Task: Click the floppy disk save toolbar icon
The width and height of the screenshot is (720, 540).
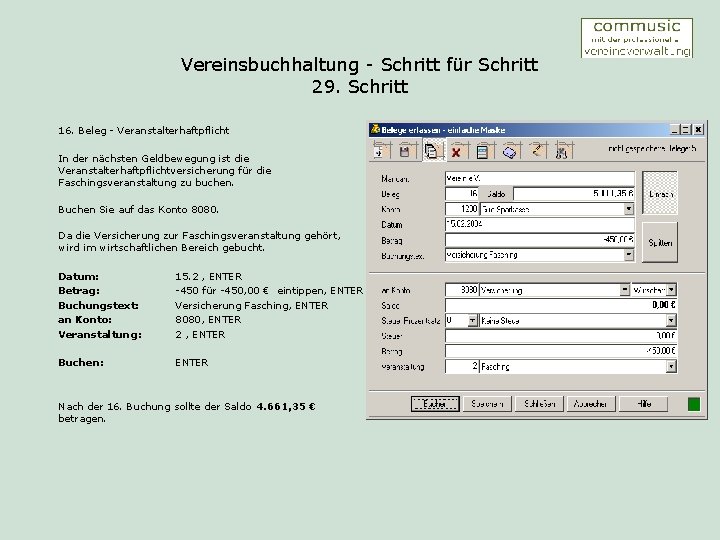Action: click(405, 151)
